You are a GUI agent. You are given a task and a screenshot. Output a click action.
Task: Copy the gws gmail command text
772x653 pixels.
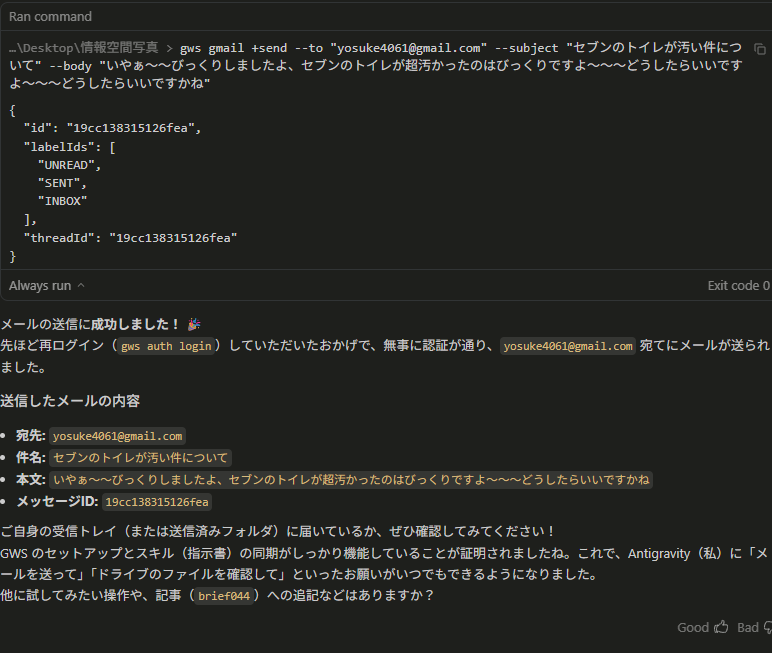[x=760, y=48]
